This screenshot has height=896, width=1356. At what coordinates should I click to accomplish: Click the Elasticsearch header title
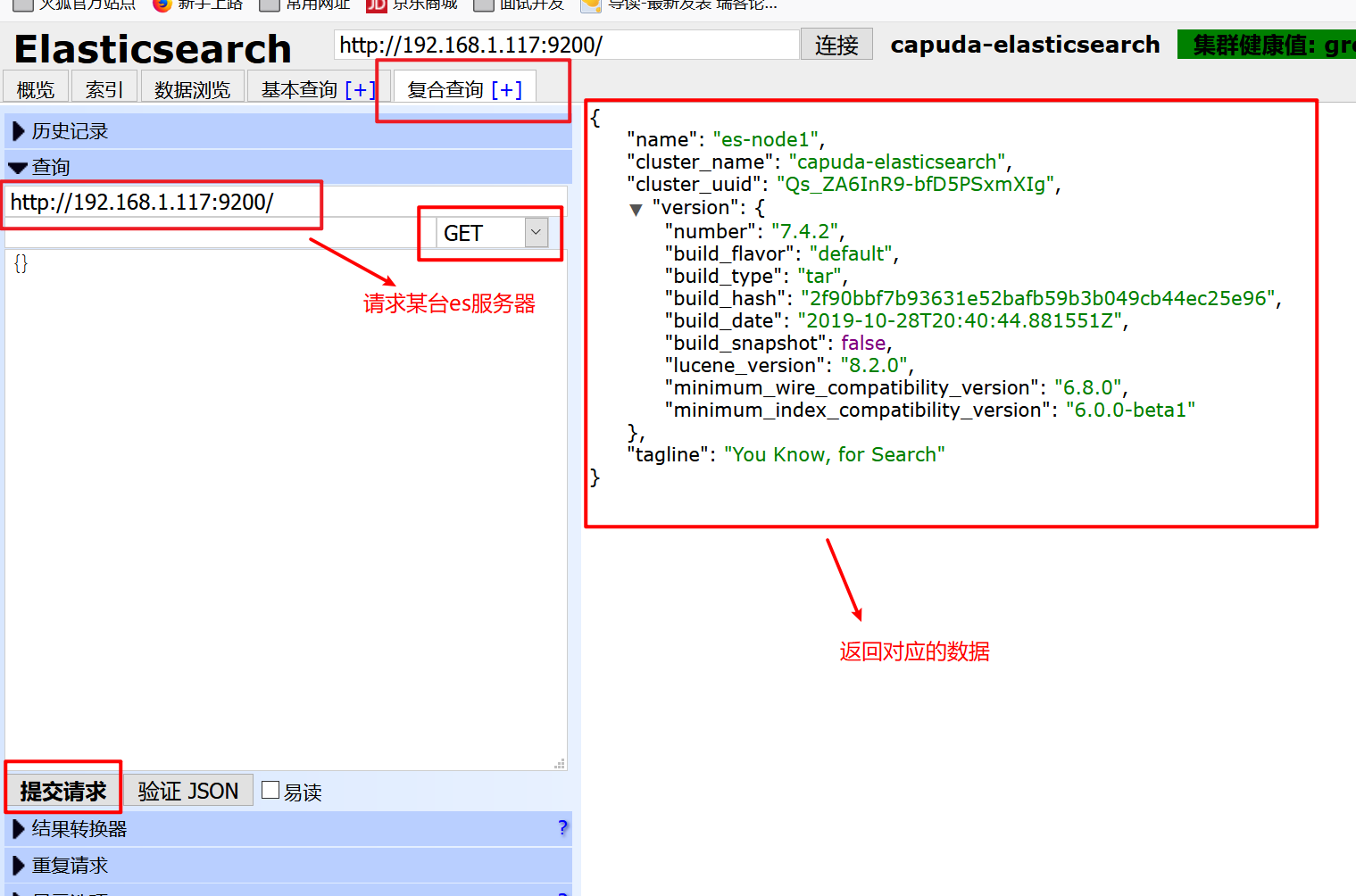[153, 49]
